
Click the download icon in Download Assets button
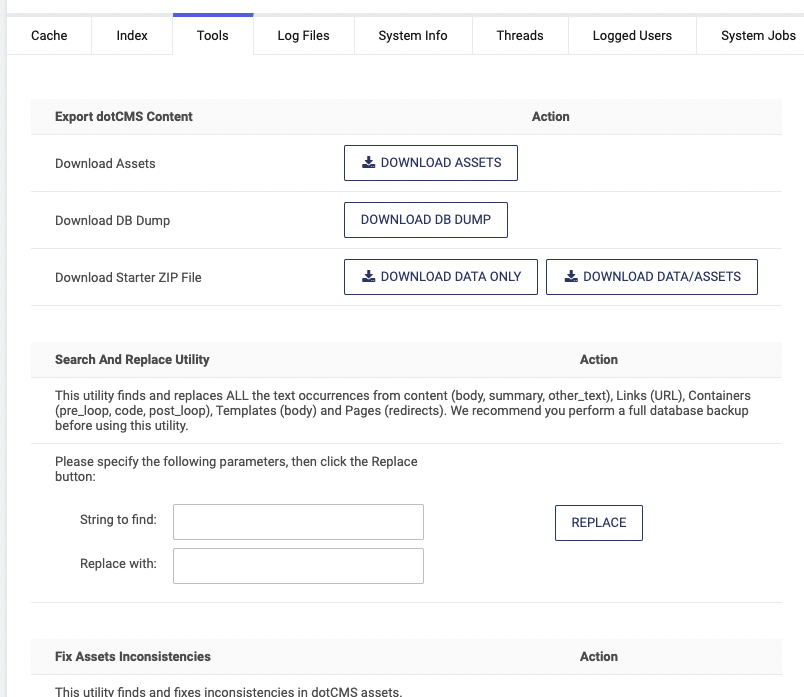368,162
